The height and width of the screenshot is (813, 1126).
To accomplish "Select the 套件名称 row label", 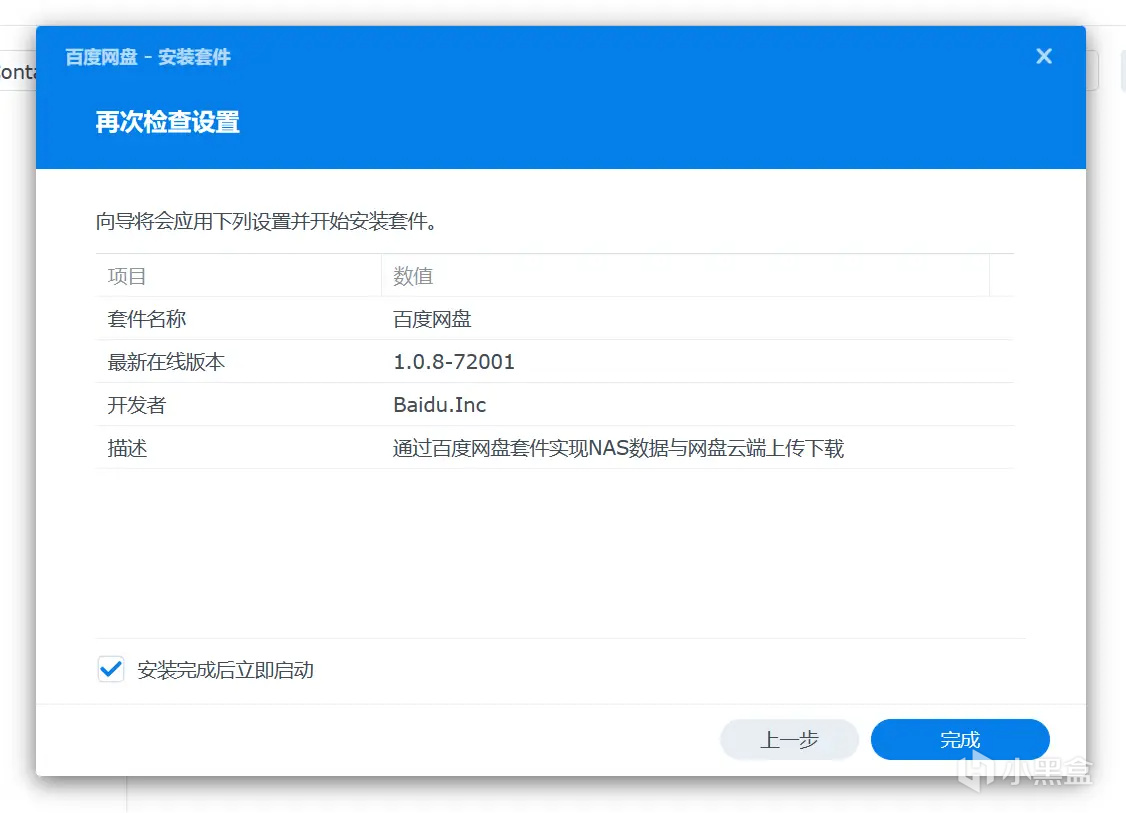I will pyautogui.click(x=146, y=319).
